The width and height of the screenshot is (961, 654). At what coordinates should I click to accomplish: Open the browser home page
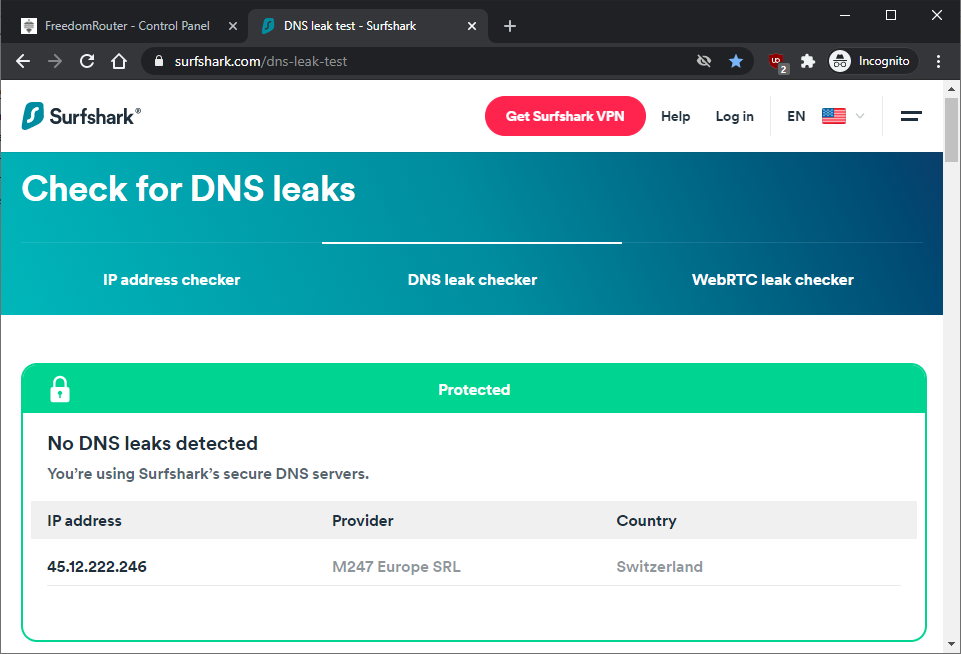[119, 61]
